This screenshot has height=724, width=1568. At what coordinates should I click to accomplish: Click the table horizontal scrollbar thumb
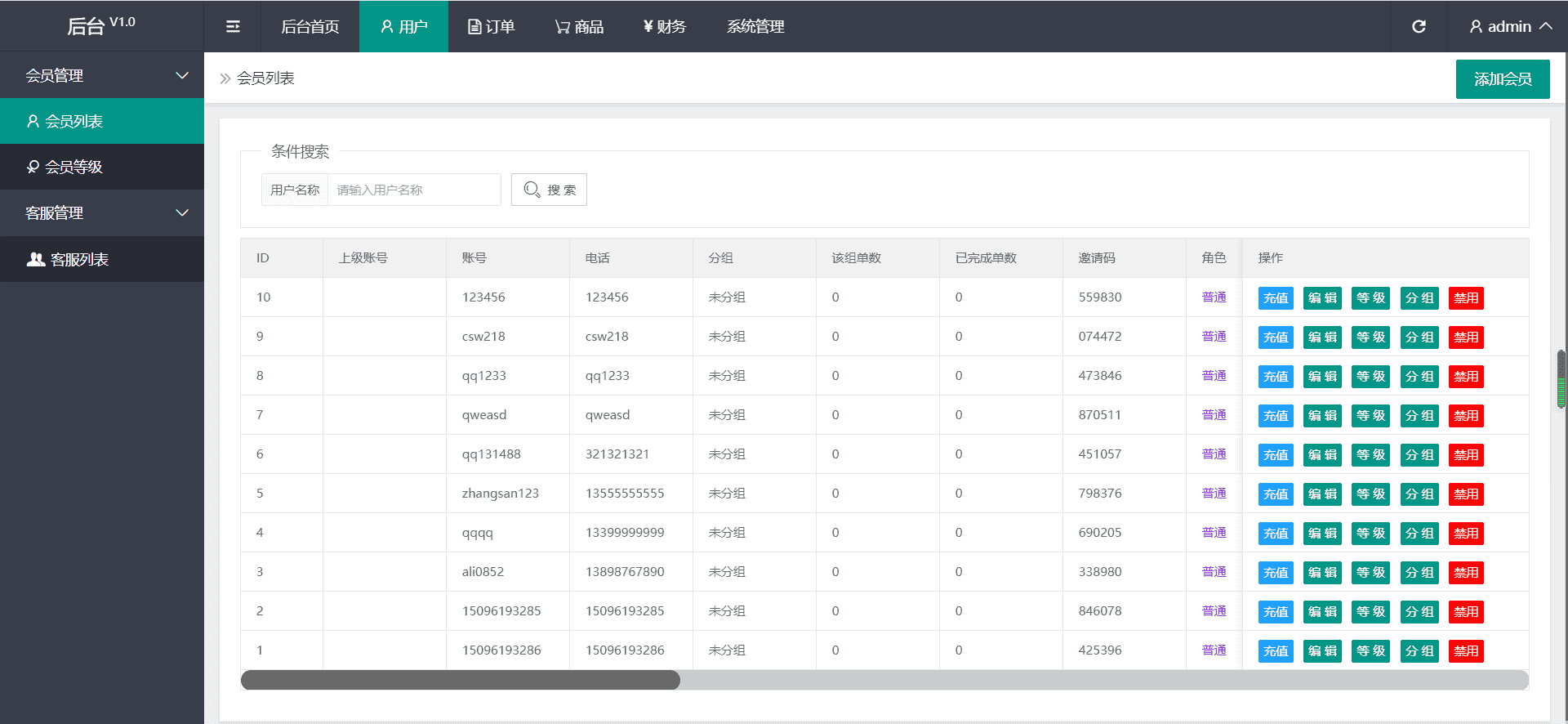[460, 680]
